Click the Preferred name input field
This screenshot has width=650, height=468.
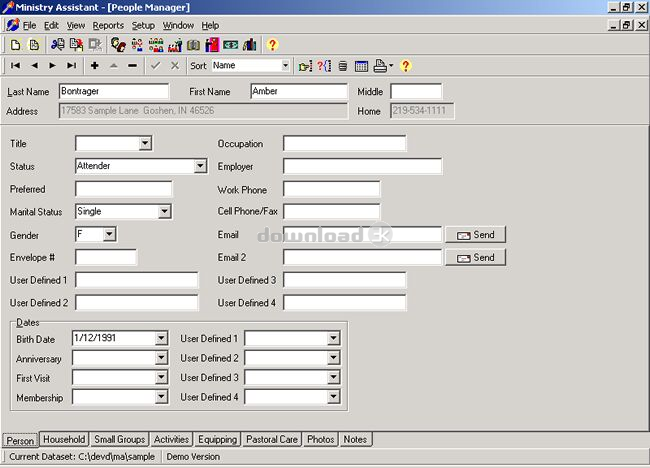pyautogui.click(x=124, y=189)
